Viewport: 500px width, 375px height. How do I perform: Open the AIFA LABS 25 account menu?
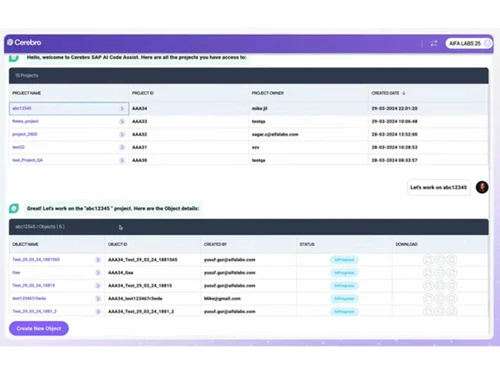coord(468,43)
